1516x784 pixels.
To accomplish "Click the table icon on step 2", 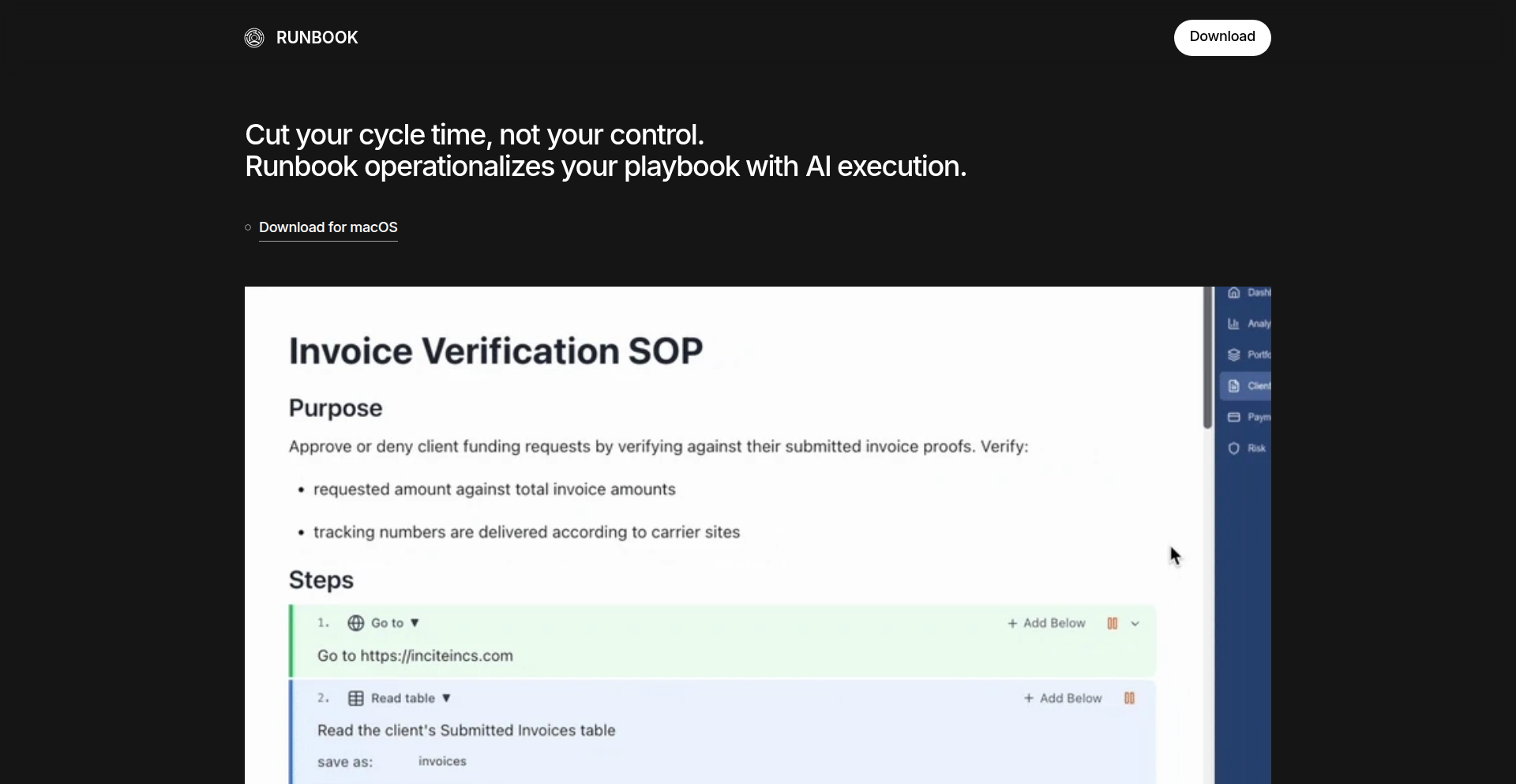I will pyautogui.click(x=356, y=698).
